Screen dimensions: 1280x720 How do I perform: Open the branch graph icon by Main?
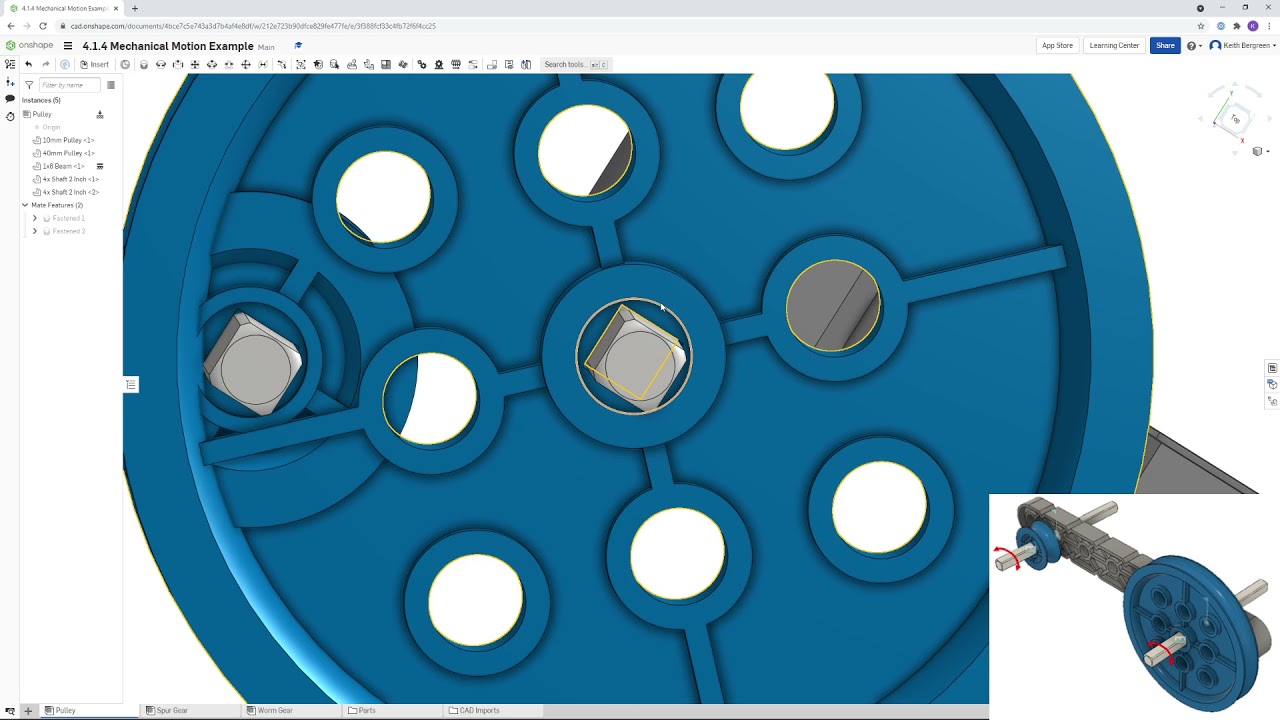(298, 45)
